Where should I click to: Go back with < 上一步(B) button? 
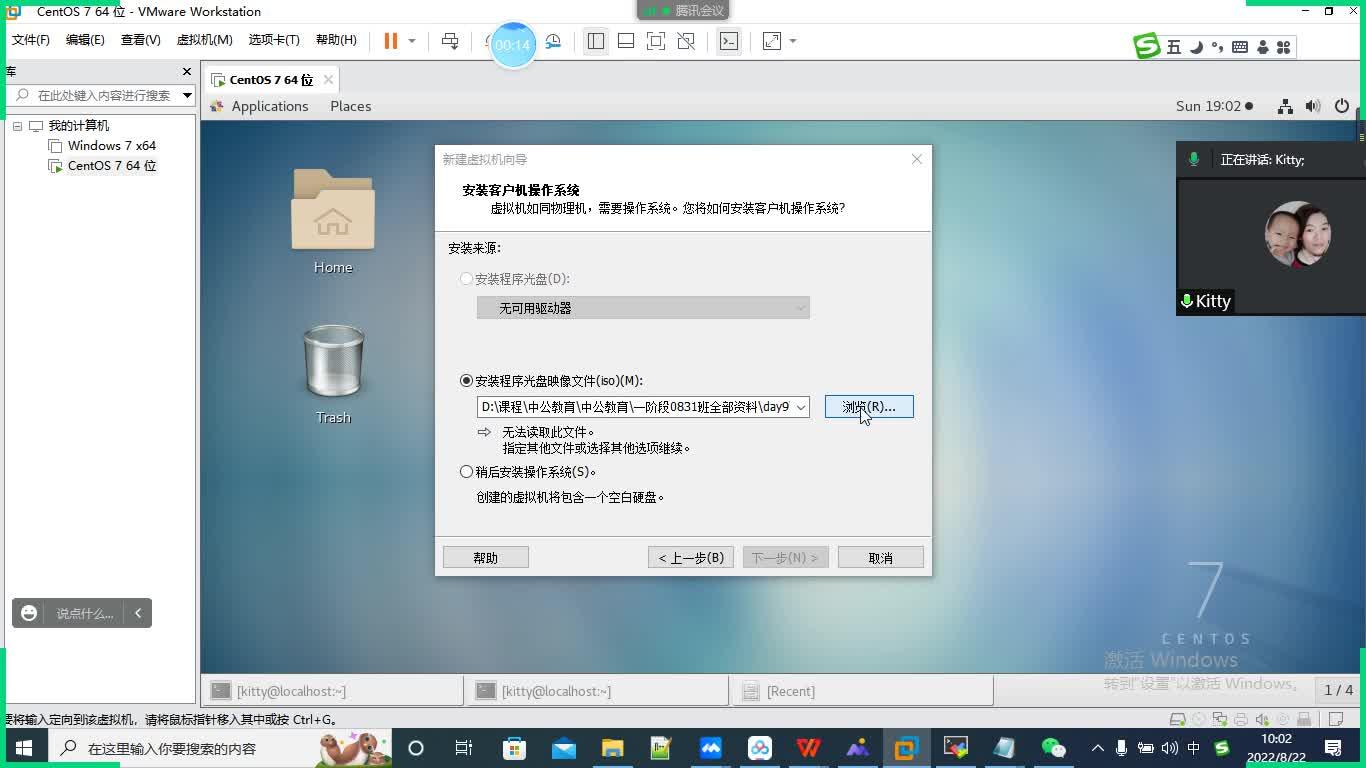click(x=691, y=558)
